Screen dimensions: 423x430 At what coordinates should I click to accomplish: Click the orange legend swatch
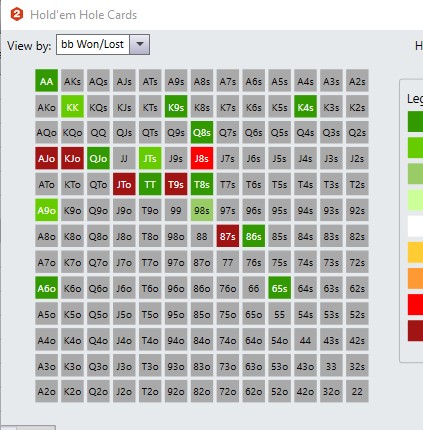click(x=415, y=278)
